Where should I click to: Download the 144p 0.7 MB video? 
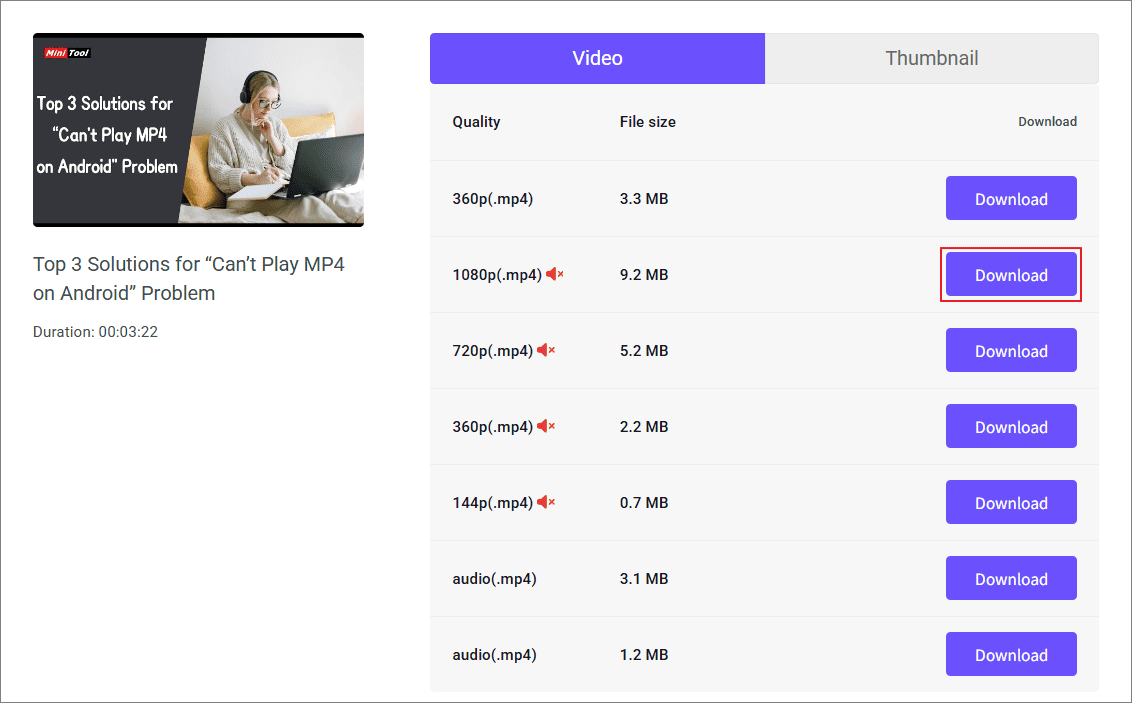tap(1011, 503)
